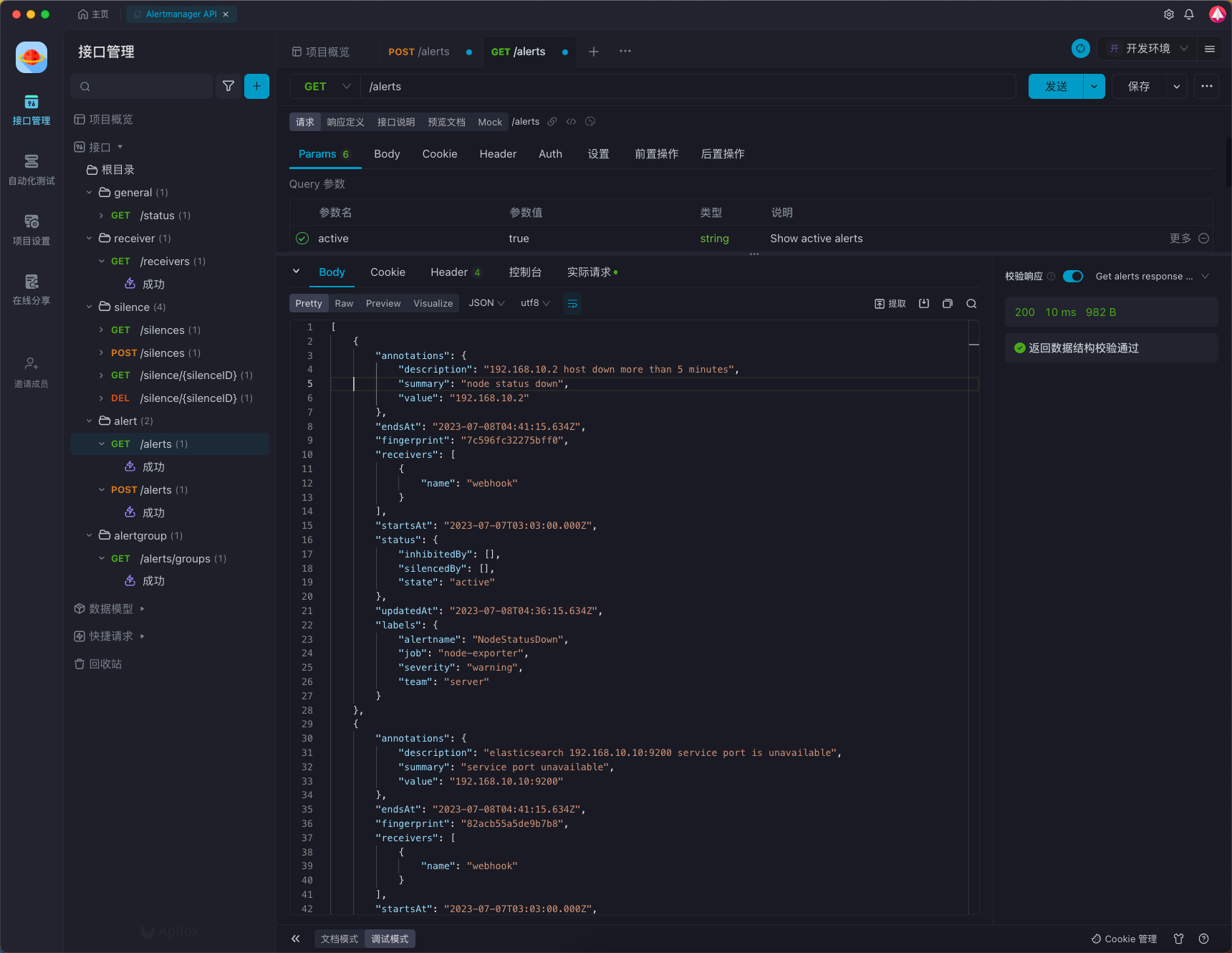
Task: Click the URL path input field
Action: click(x=688, y=87)
